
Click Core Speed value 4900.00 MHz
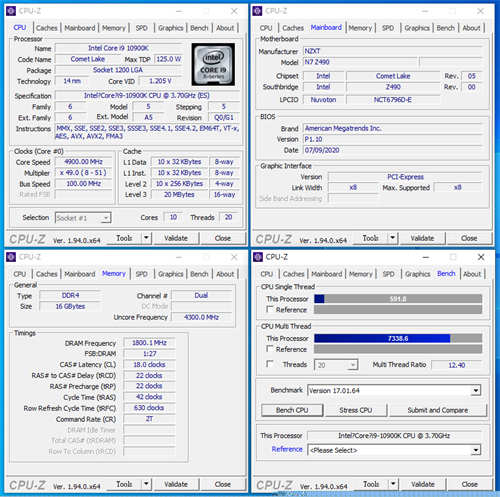83,162
